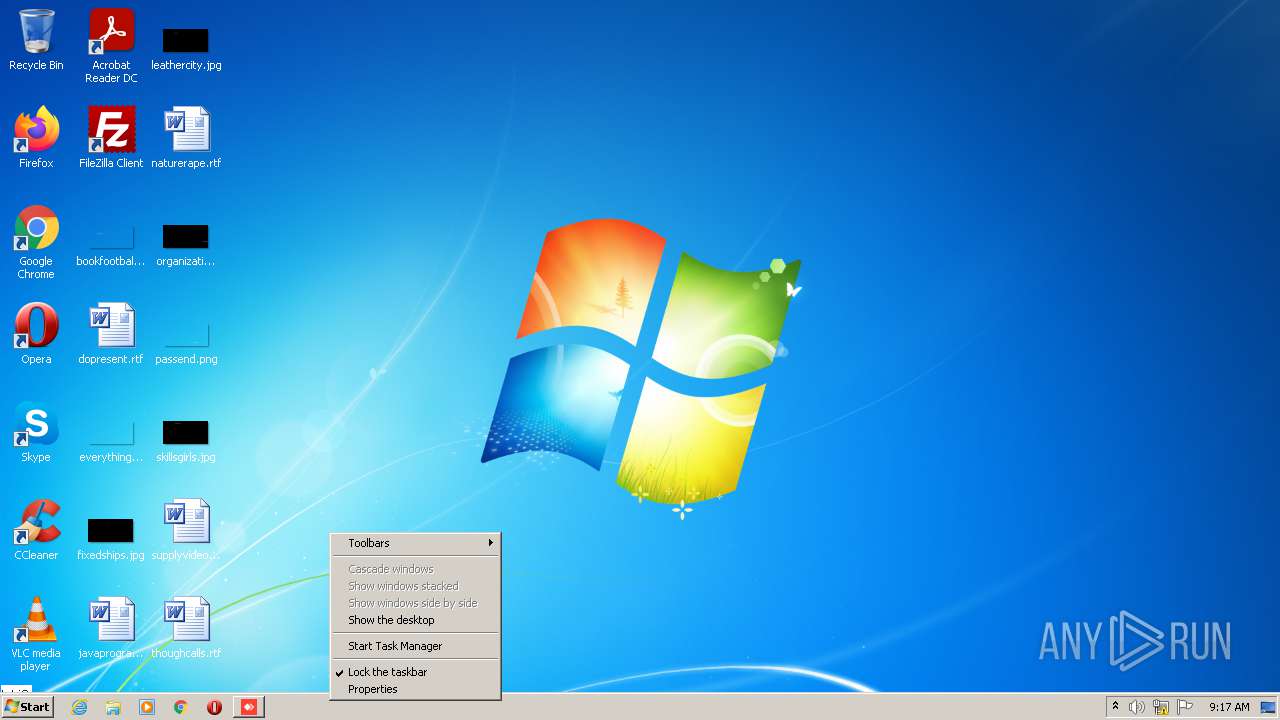
Task: Select the everything... file icon
Action: click(x=111, y=439)
